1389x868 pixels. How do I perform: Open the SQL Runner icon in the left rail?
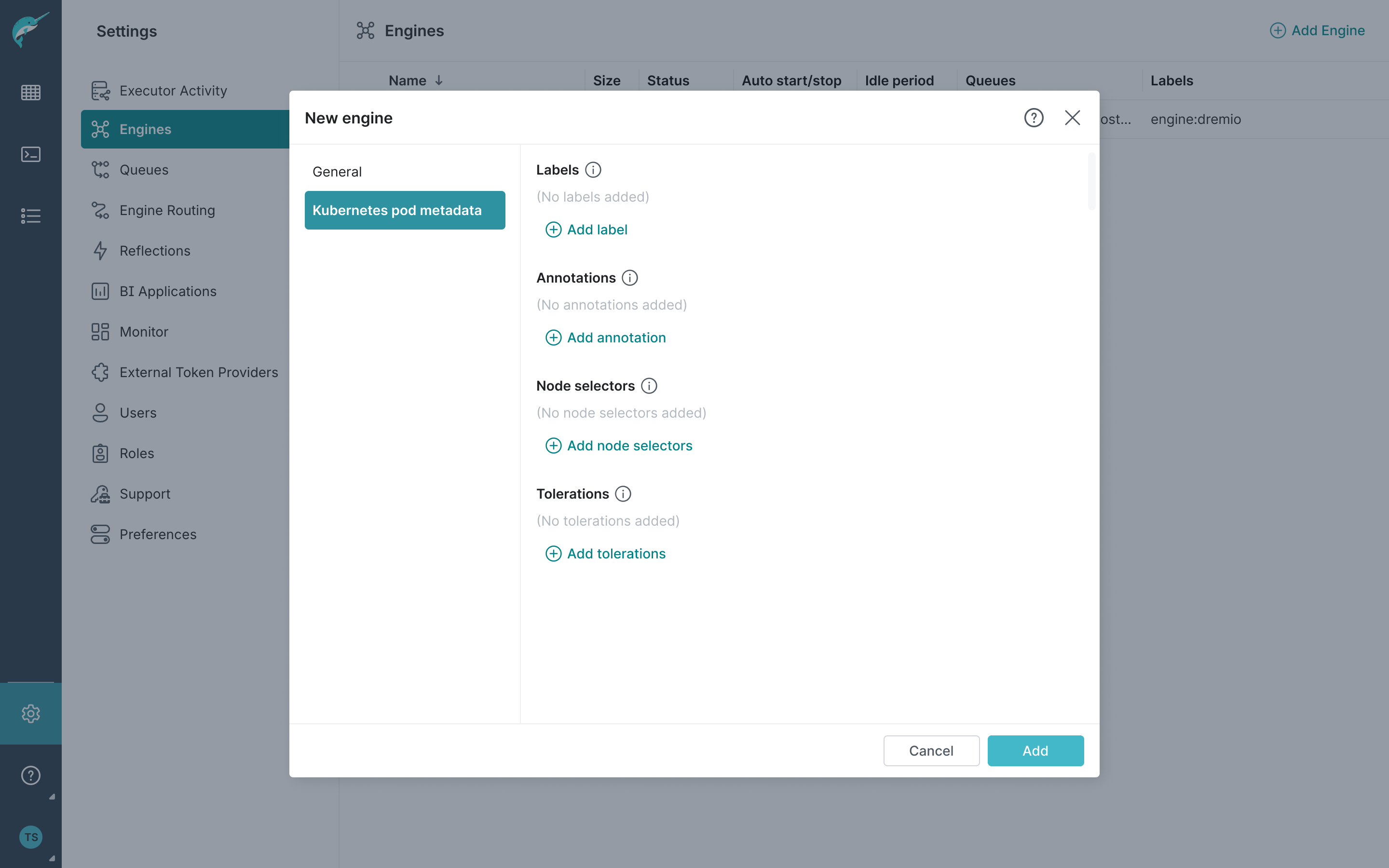click(x=30, y=154)
